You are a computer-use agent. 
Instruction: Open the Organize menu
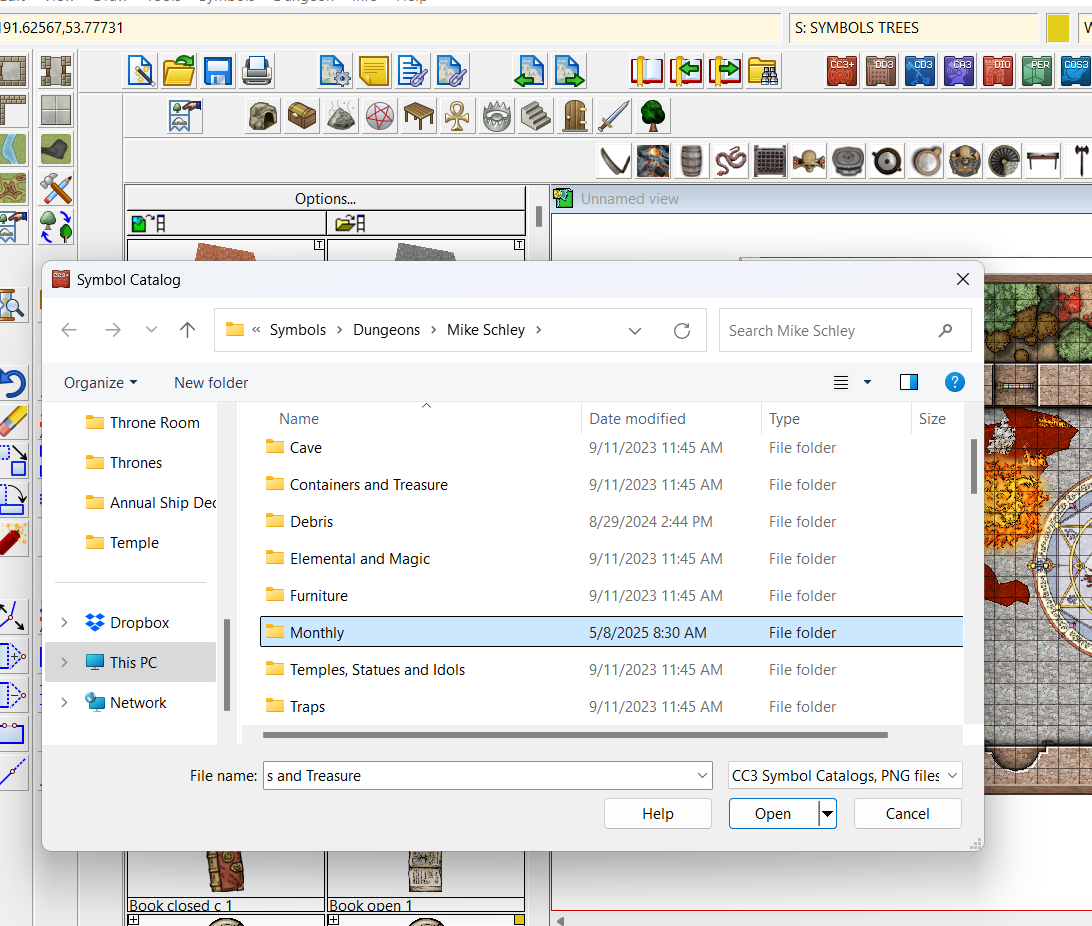pyautogui.click(x=100, y=382)
